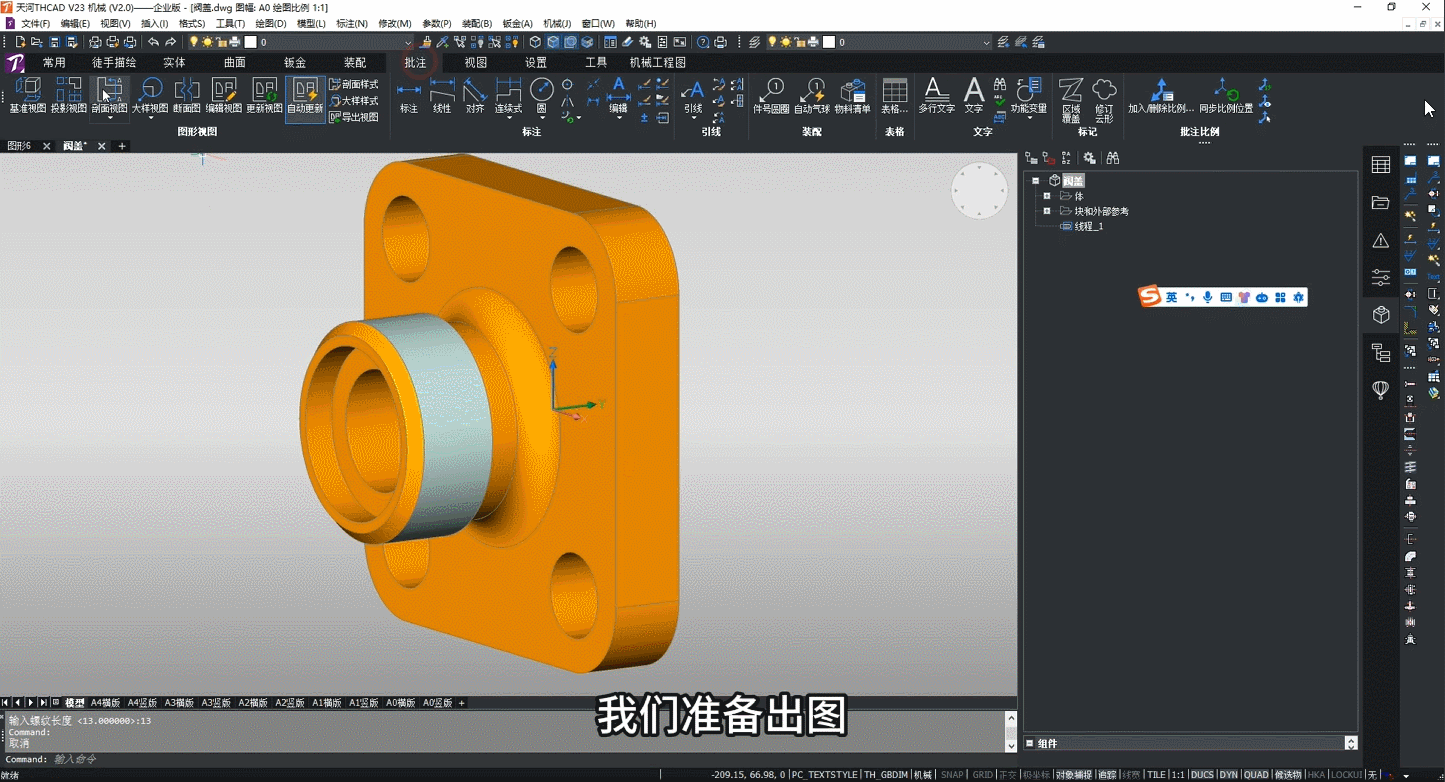
Task: Open the 机械工程图 ribbon tab
Action: [658, 62]
